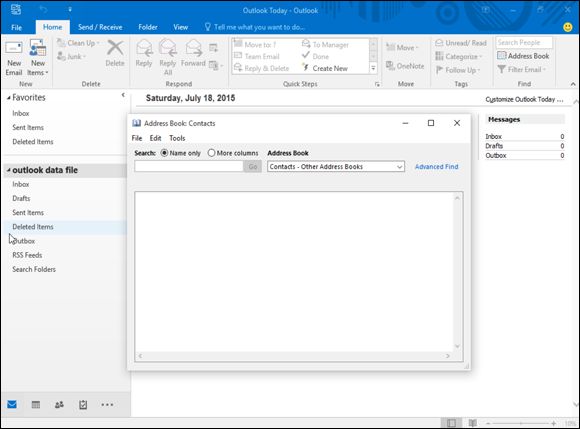This screenshot has height=429, width=580.
Task: Click the Go button
Action: click(x=253, y=166)
